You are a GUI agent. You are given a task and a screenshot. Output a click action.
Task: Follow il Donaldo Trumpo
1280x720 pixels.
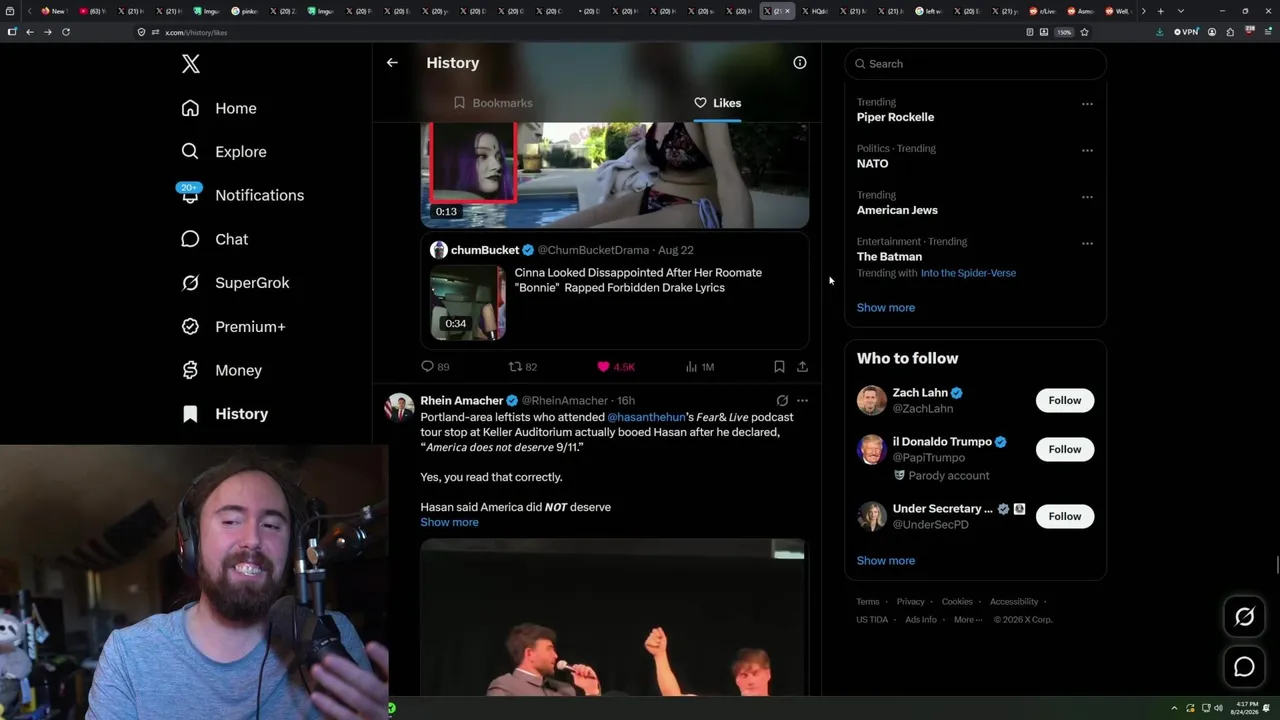(x=1065, y=450)
